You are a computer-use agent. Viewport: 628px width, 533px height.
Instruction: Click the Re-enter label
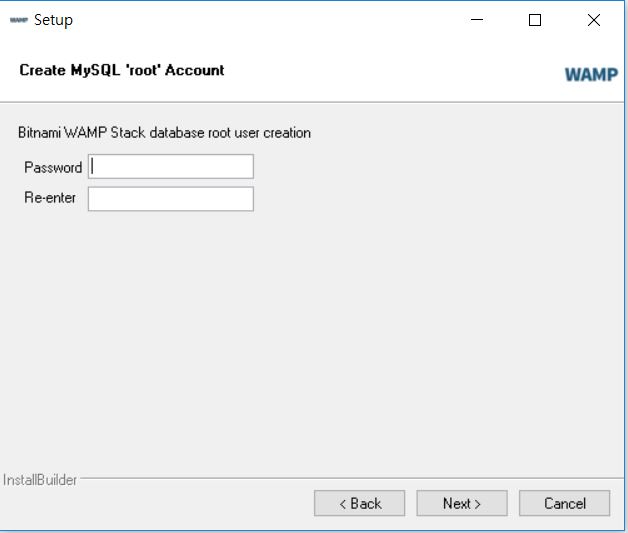50,198
